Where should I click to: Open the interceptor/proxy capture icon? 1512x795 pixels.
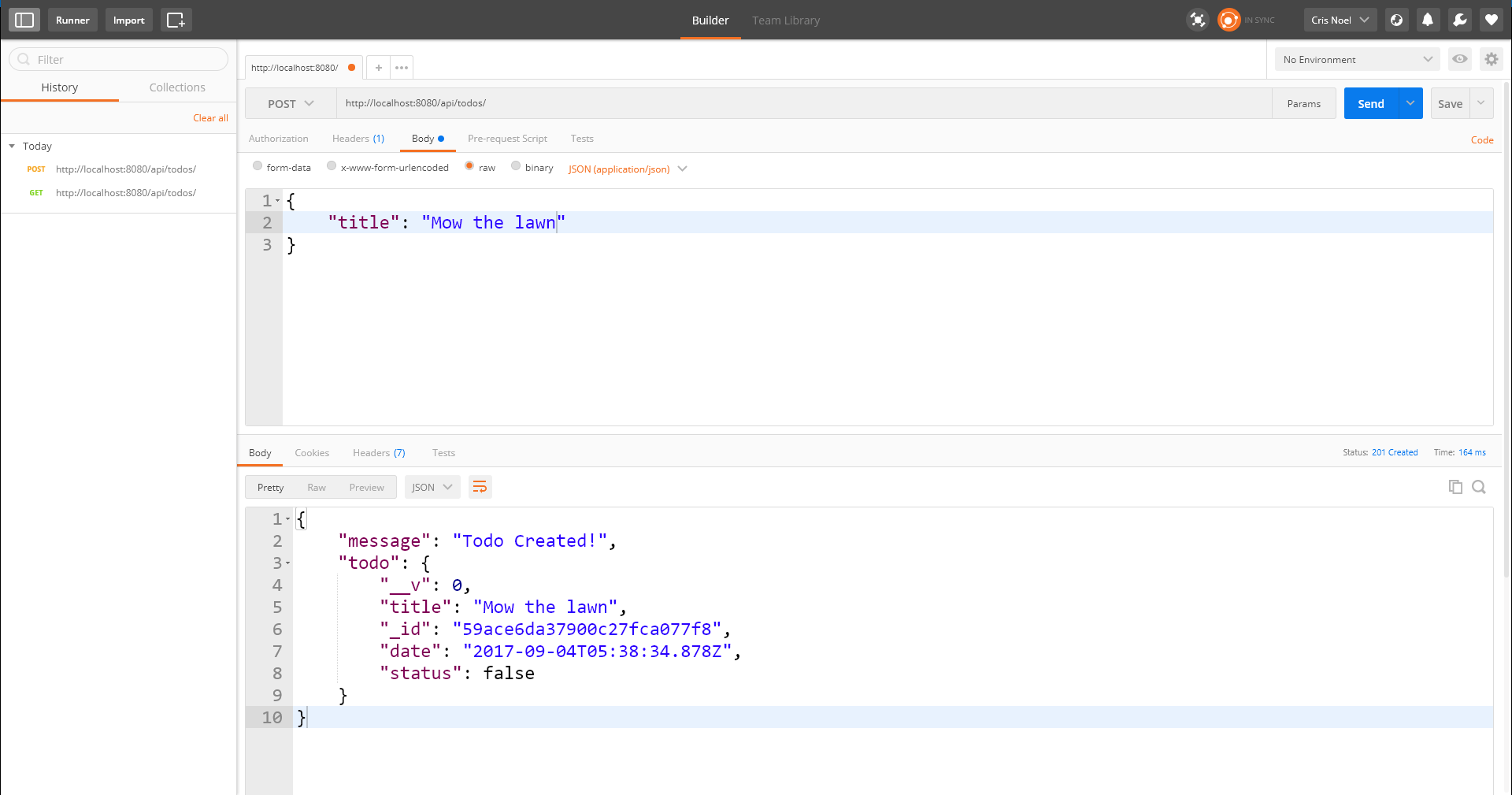1198,20
